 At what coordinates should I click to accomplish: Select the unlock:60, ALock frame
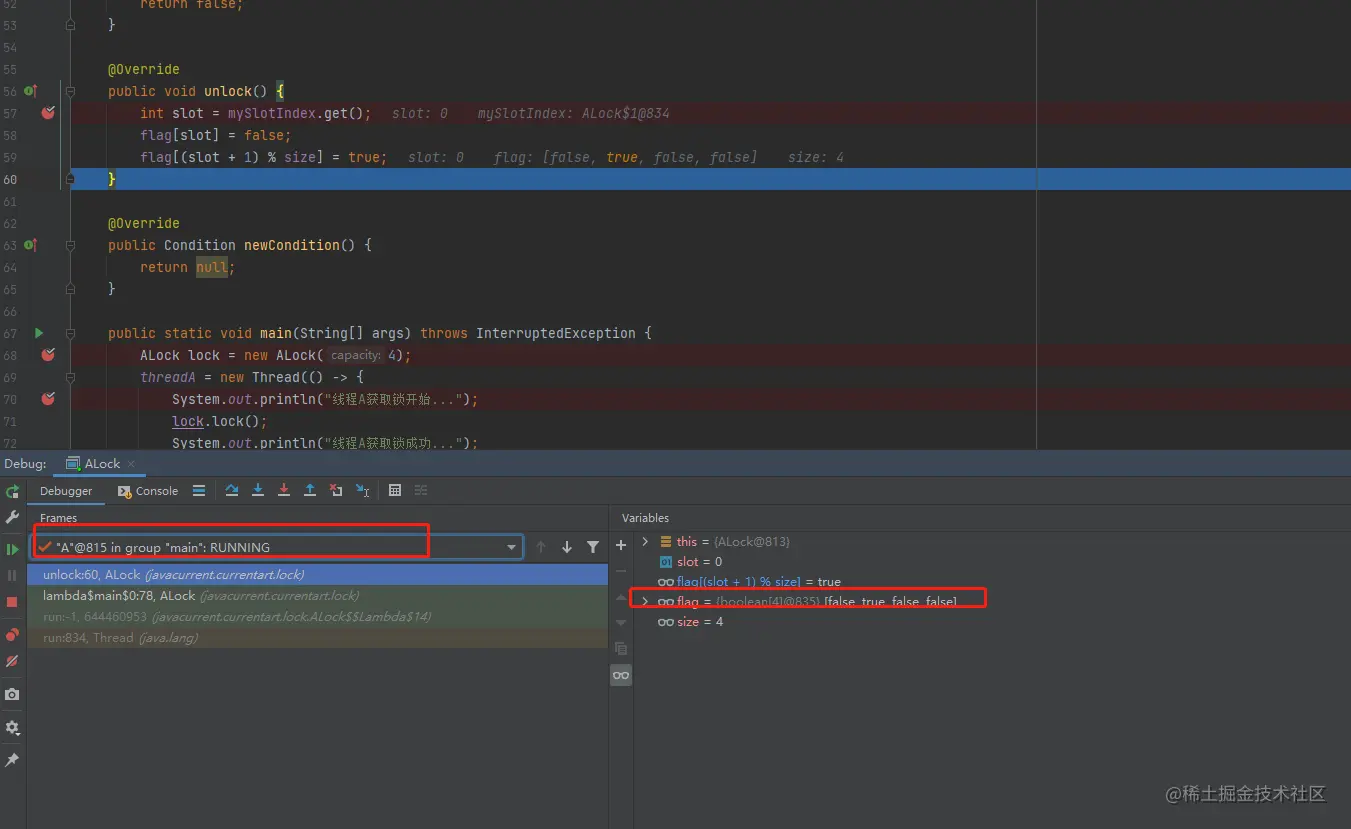click(x=318, y=575)
